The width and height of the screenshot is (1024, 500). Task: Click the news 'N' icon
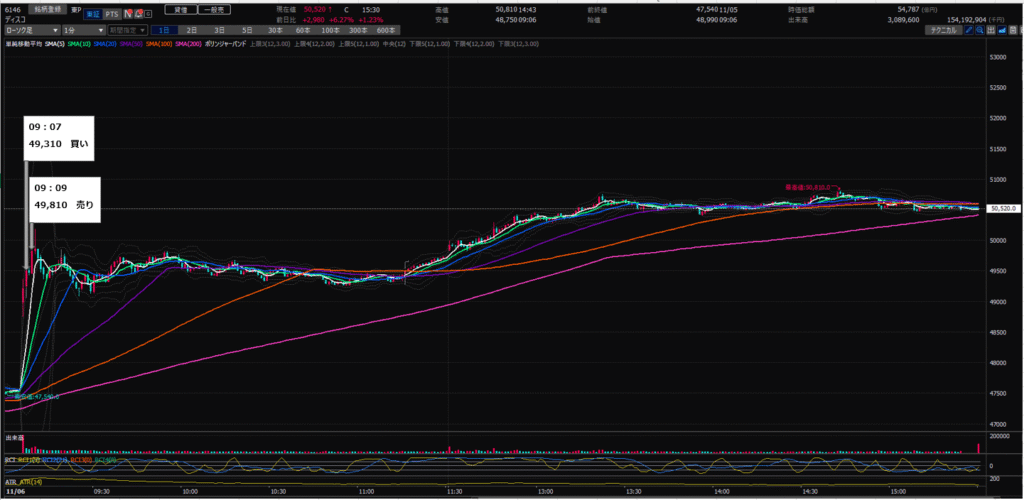pyautogui.click(x=130, y=15)
